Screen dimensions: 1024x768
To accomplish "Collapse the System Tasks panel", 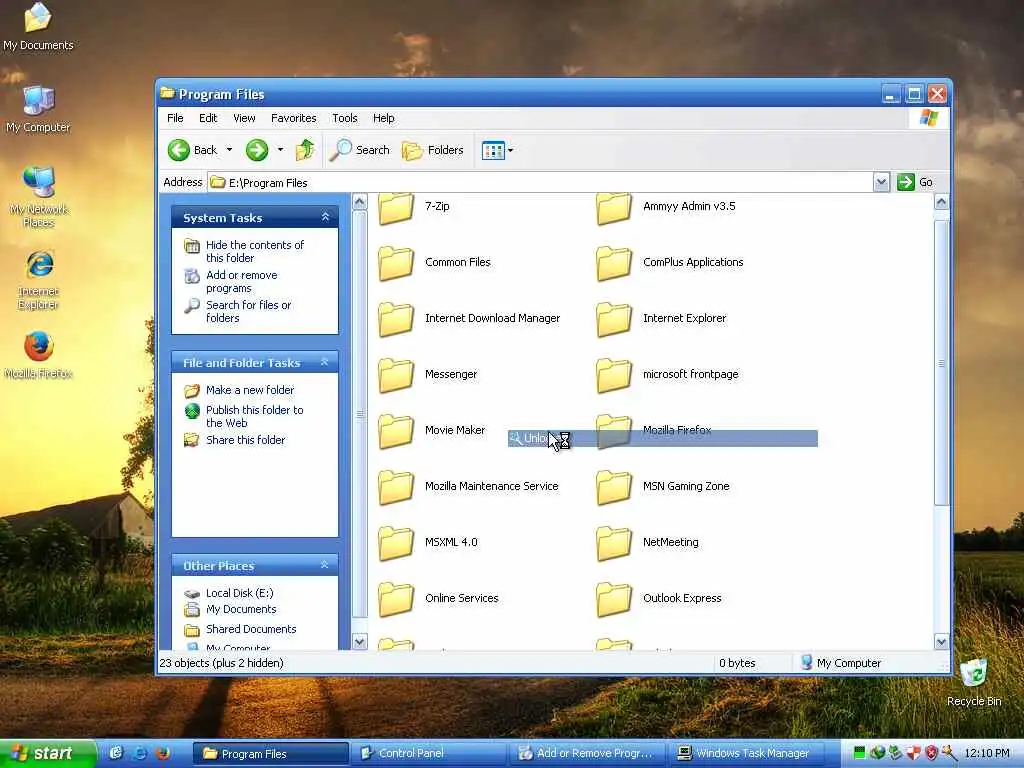I will coord(325,217).
